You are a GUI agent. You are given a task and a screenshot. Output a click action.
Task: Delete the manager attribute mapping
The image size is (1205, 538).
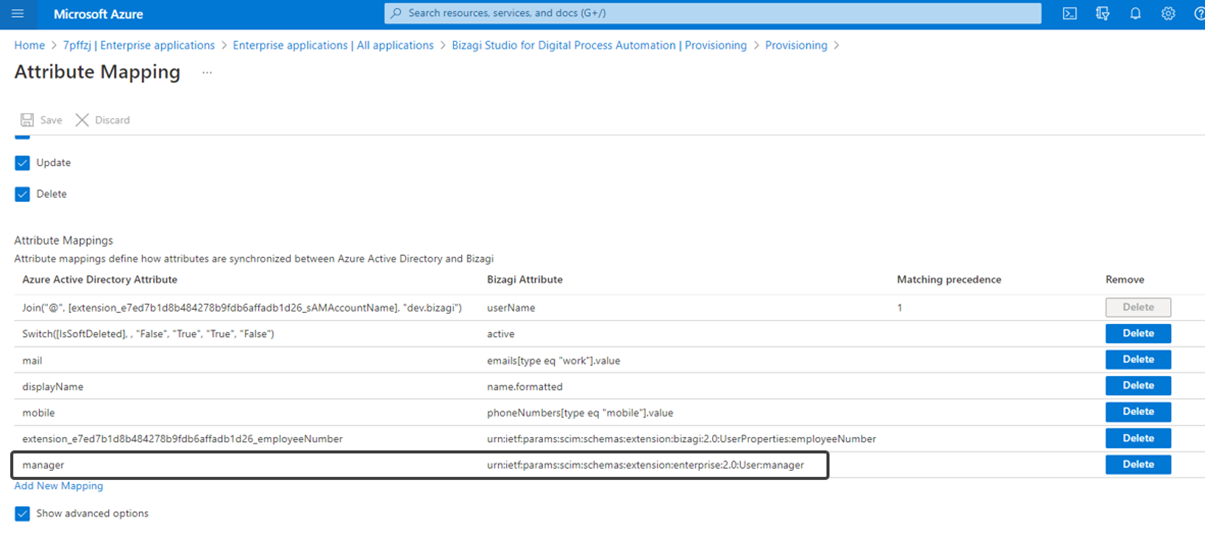tap(1138, 464)
